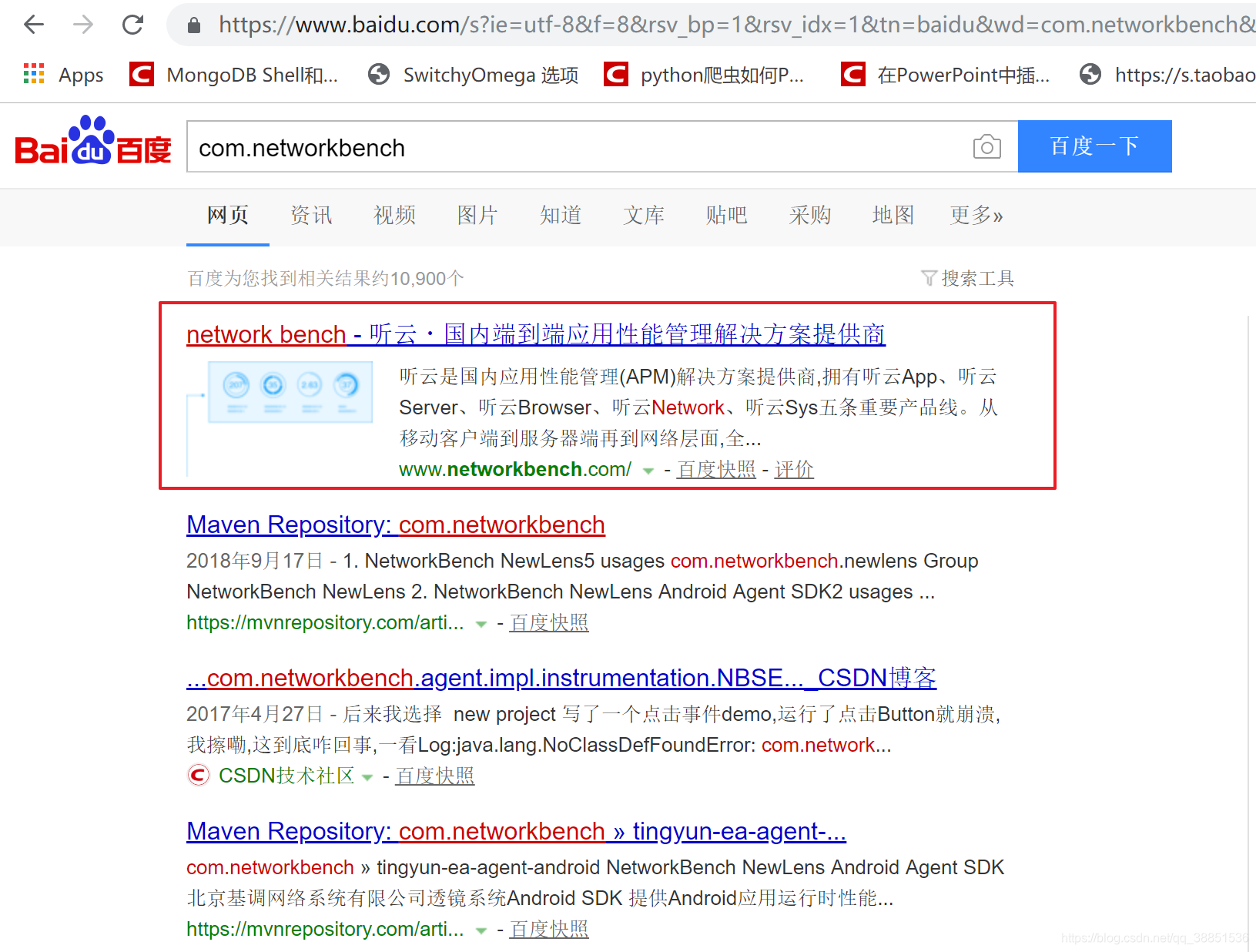
Task: Click CSDN技术社区 source link
Action: point(286,776)
